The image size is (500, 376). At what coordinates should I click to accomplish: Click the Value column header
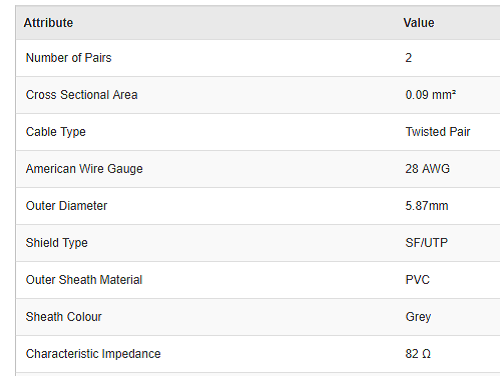pyautogui.click(x=419, y=23)
